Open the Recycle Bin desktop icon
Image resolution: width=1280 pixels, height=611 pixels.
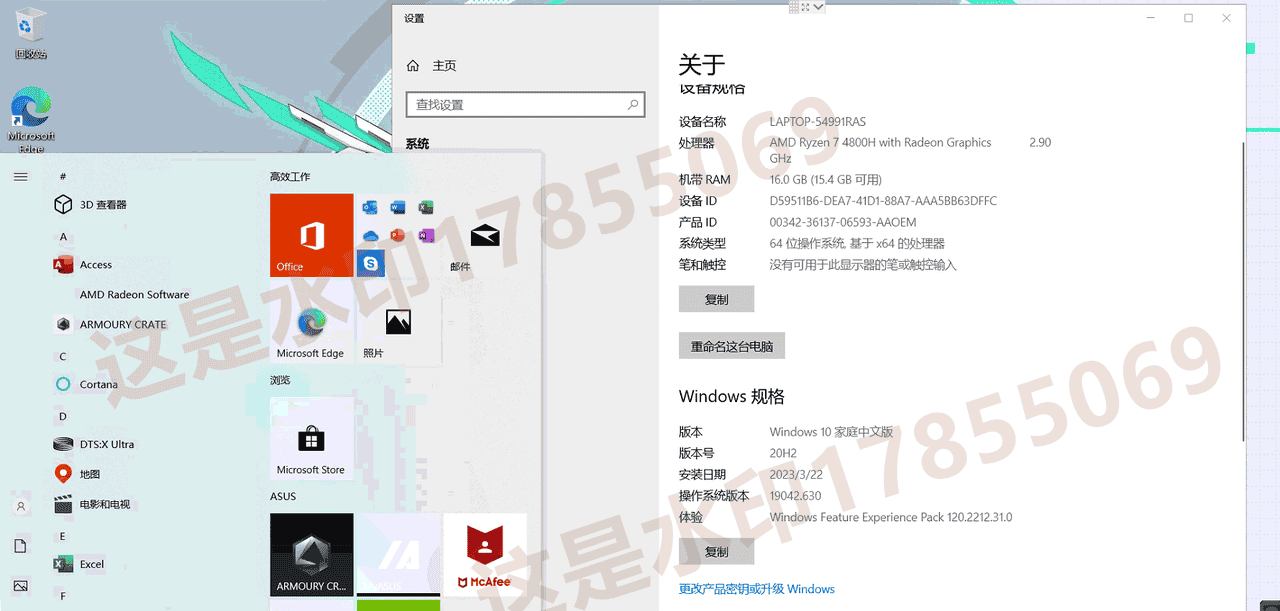[31, 30]
